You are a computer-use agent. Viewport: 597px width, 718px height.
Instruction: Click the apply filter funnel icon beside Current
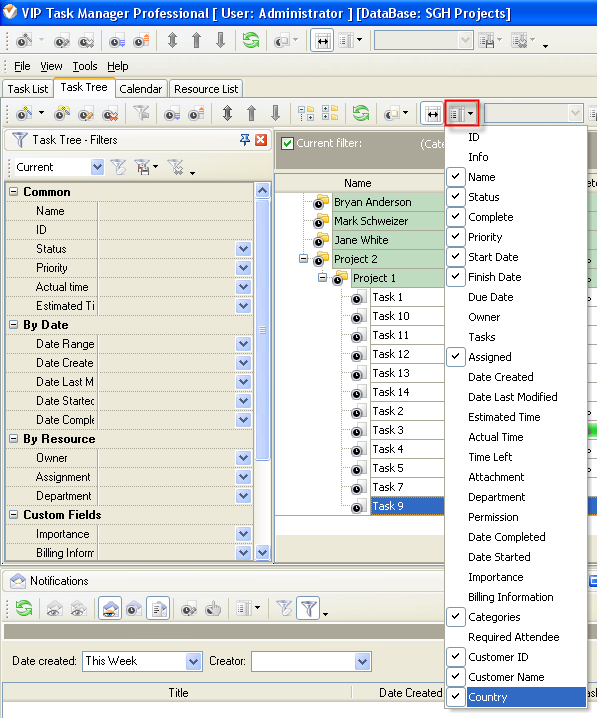118,167
